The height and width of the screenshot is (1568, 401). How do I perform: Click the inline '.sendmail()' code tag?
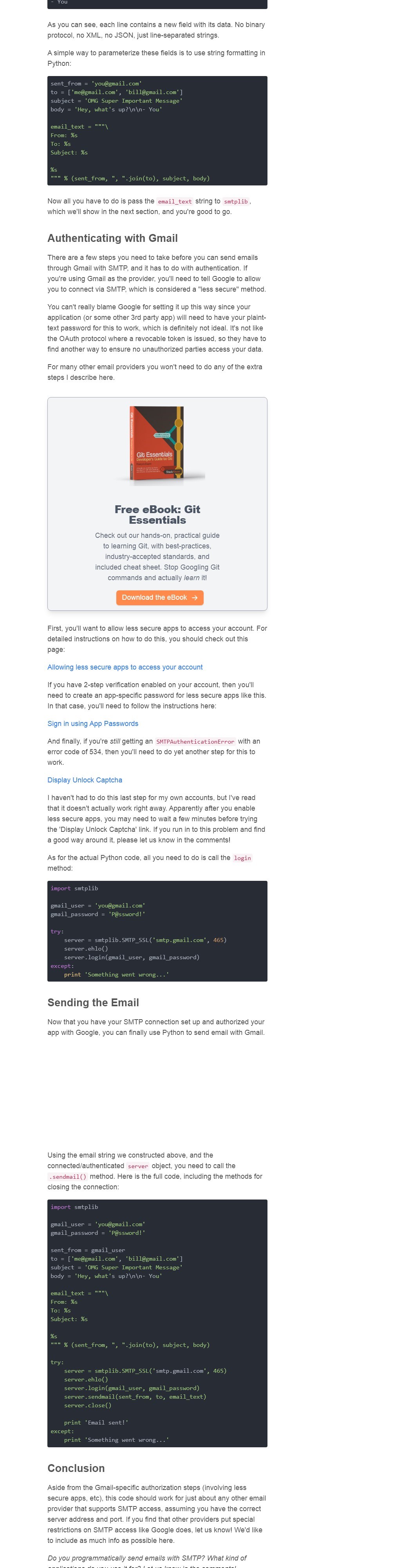pyautogui.click(x=67, y=1177)
